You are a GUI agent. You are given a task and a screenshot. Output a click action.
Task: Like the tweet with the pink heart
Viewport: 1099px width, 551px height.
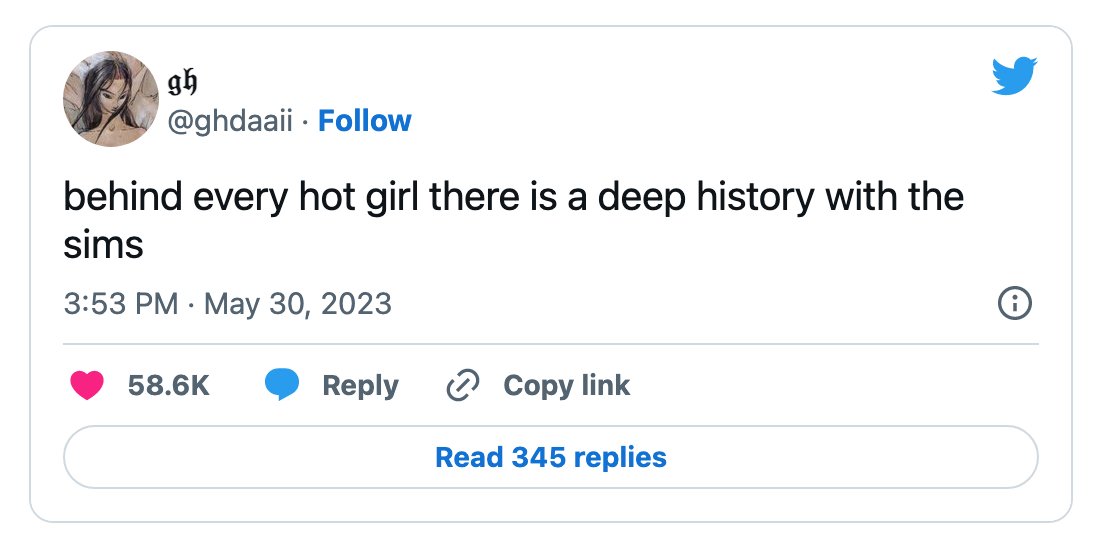pos(87,385)
